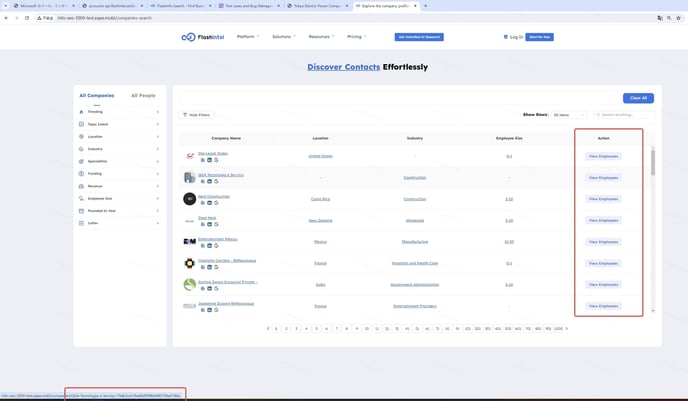
Task: Open the Show Rows items dropdown
Action: click(569, 115)
